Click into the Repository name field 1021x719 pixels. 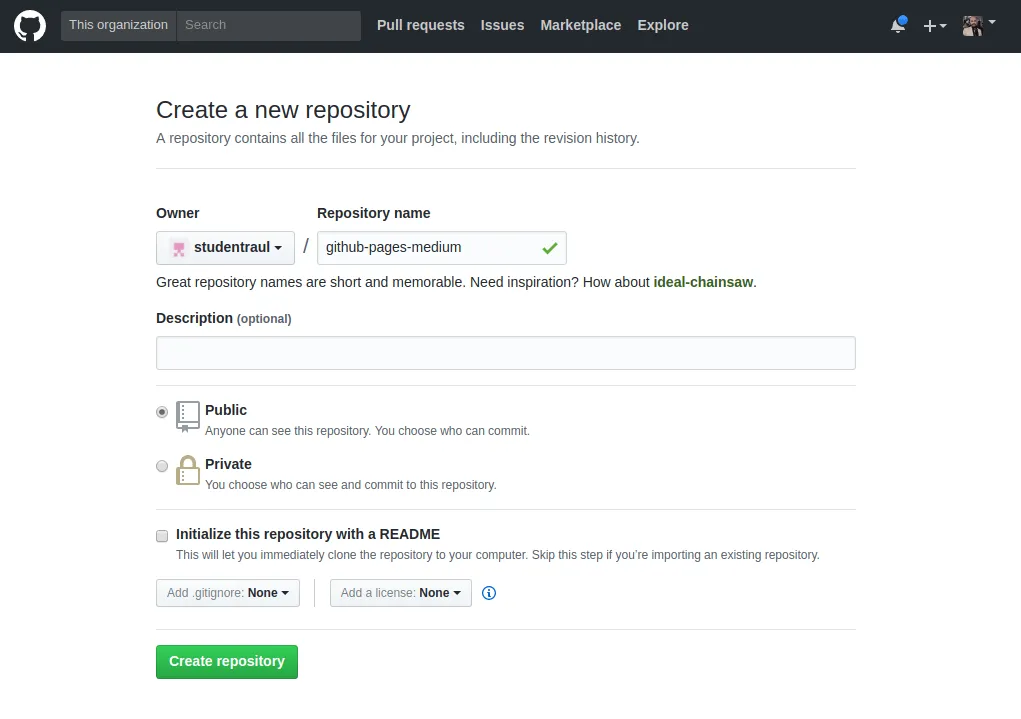441,247
